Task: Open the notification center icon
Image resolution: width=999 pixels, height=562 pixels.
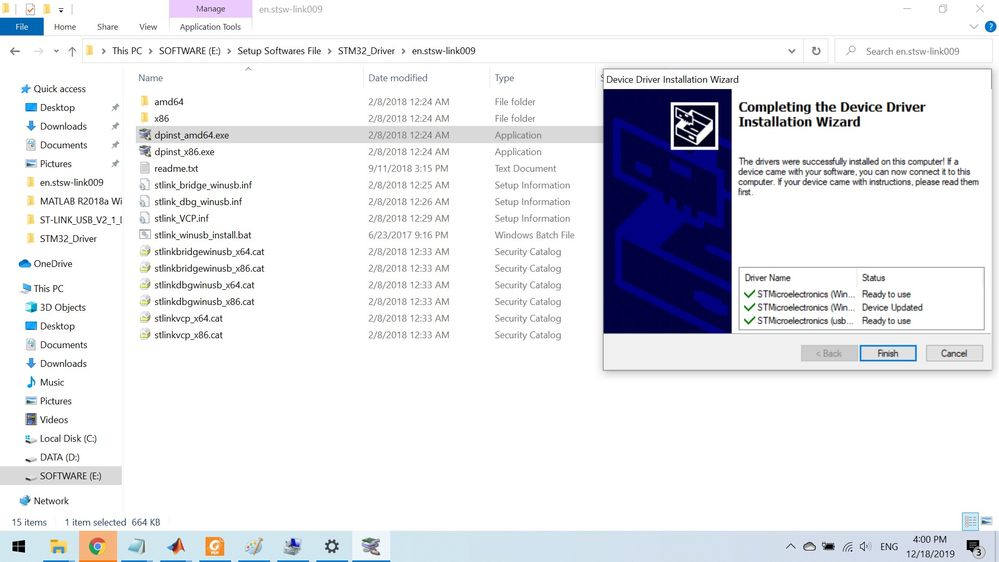Action: pos(974,547)
